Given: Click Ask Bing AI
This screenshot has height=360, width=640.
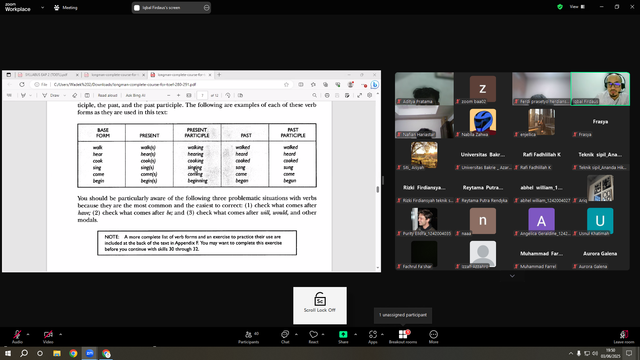Looking at the screenshot, I should (135, 95).
